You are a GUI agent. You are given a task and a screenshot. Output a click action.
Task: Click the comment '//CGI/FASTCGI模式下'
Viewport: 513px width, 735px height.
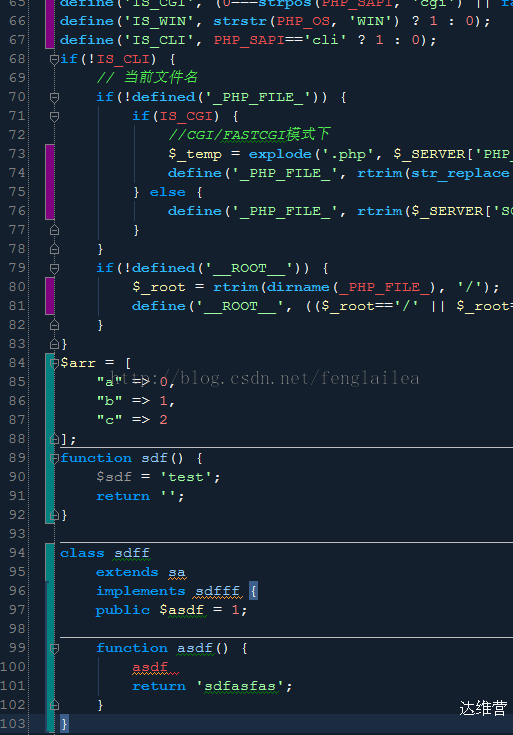click(249, 135)
